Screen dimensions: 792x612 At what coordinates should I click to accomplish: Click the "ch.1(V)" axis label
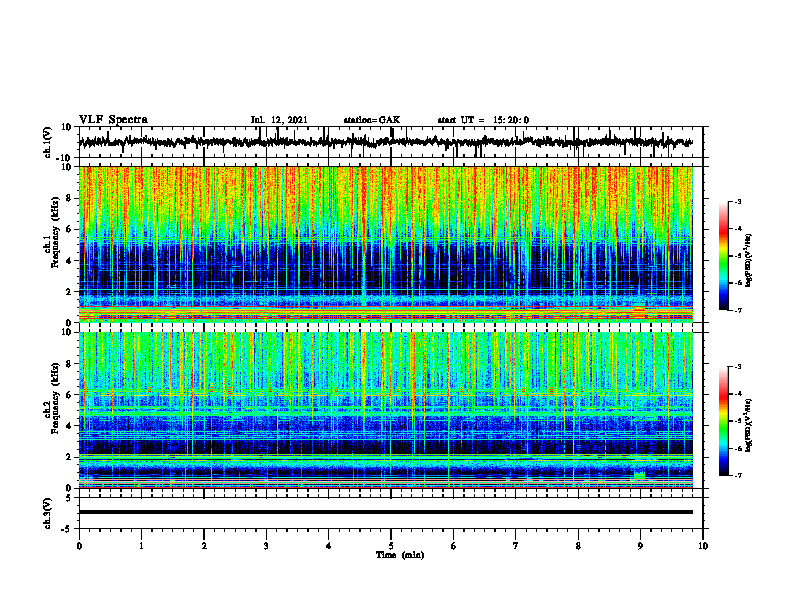(48, 142)
